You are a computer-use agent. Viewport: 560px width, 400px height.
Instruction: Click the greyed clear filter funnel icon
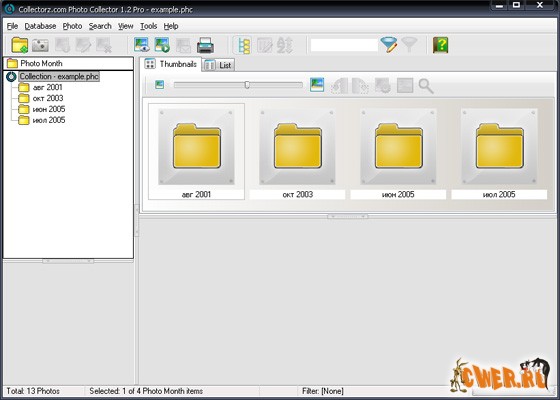(x=409, y=45)
